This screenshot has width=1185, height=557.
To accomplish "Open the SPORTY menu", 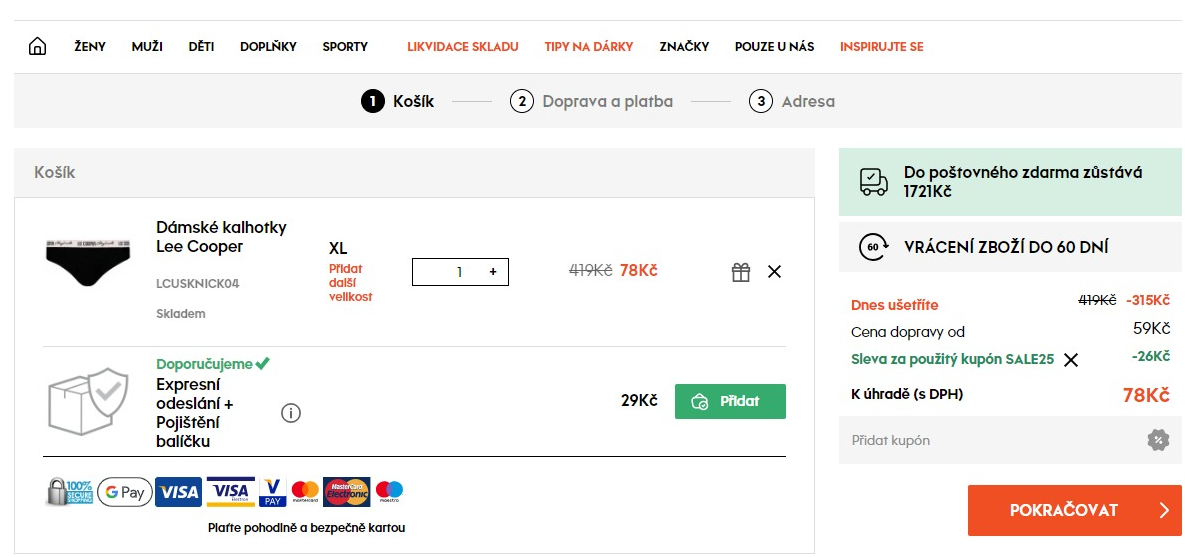I will (345, 47).
